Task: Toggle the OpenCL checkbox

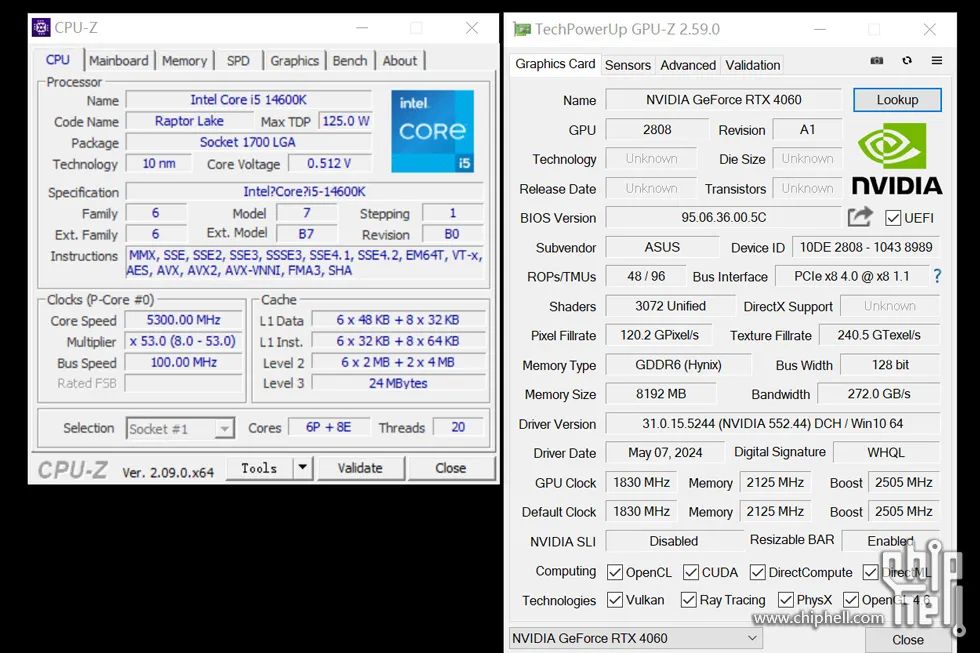Action: pos(615,572)
